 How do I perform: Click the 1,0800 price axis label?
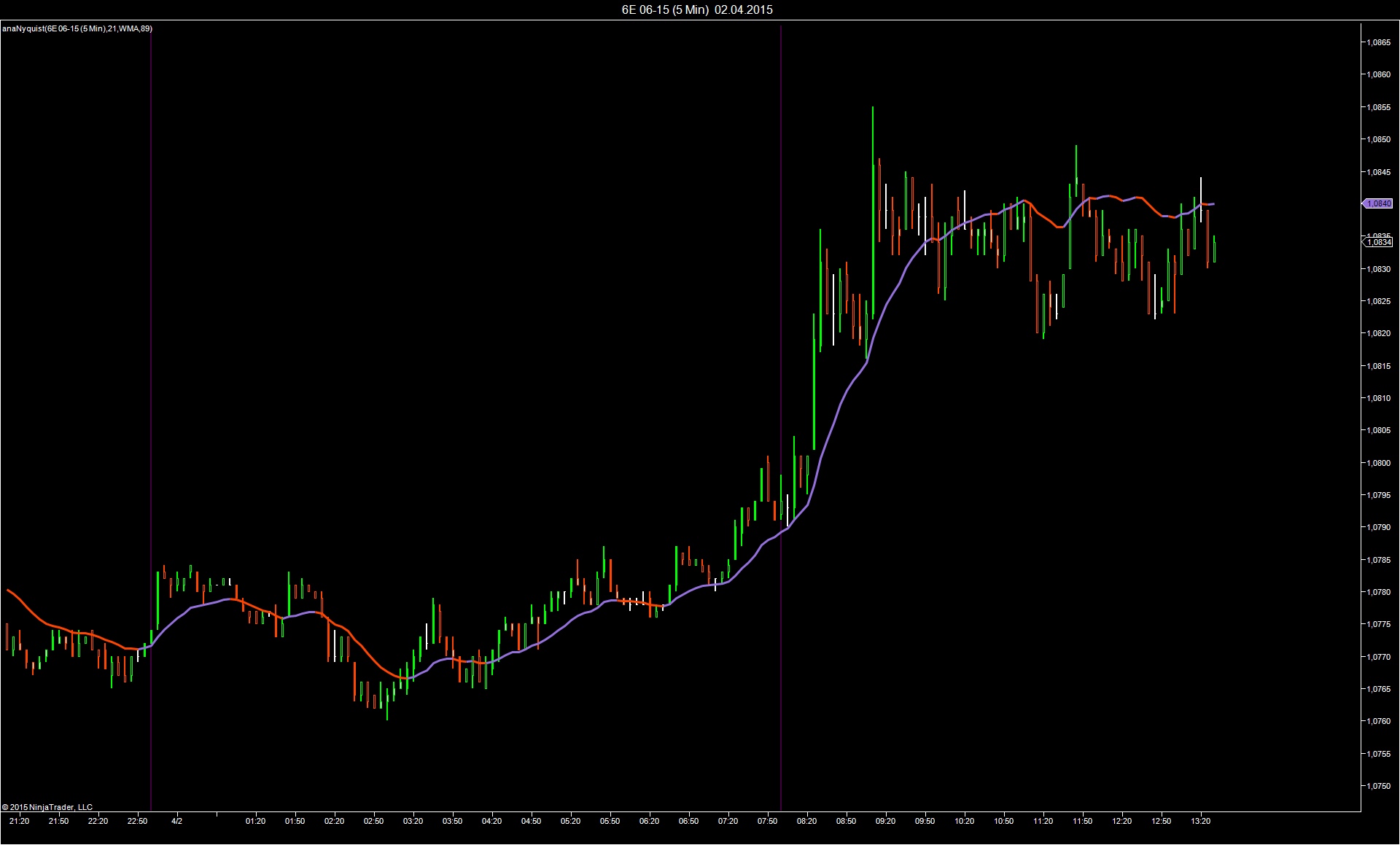[1378, 463]
